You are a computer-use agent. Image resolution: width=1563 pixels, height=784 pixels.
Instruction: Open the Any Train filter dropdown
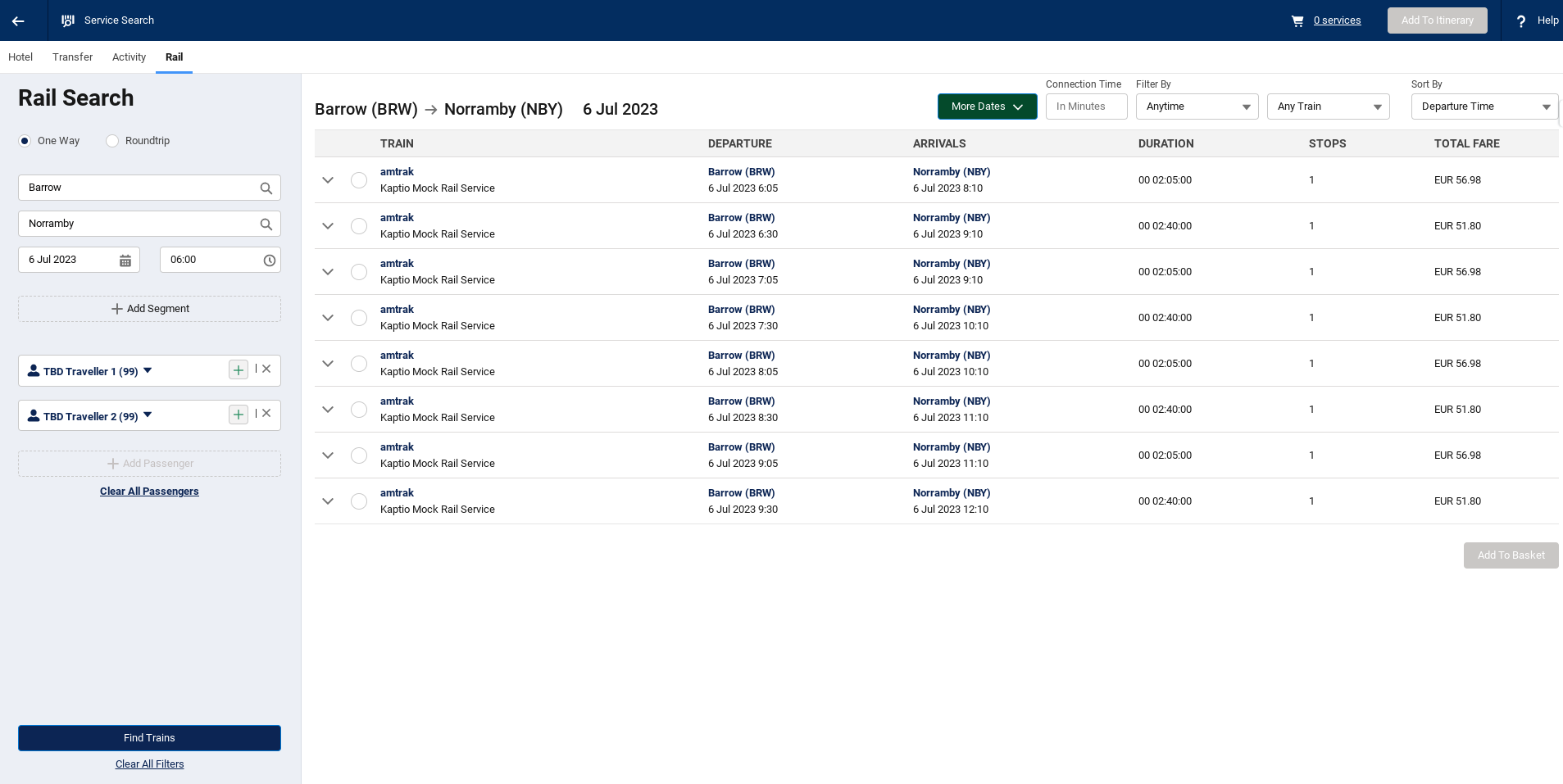[1328, 106]
